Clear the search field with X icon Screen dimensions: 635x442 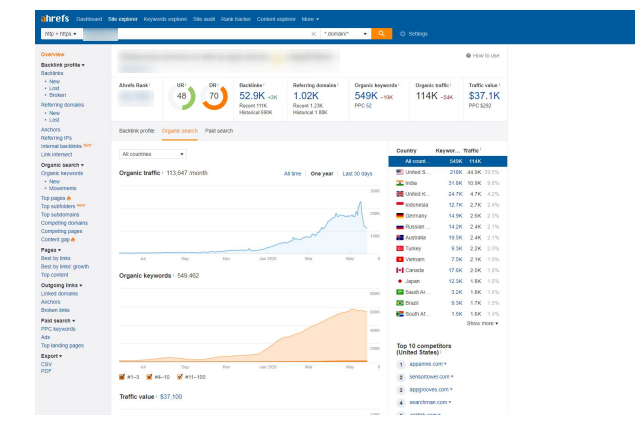pos(314,34)
